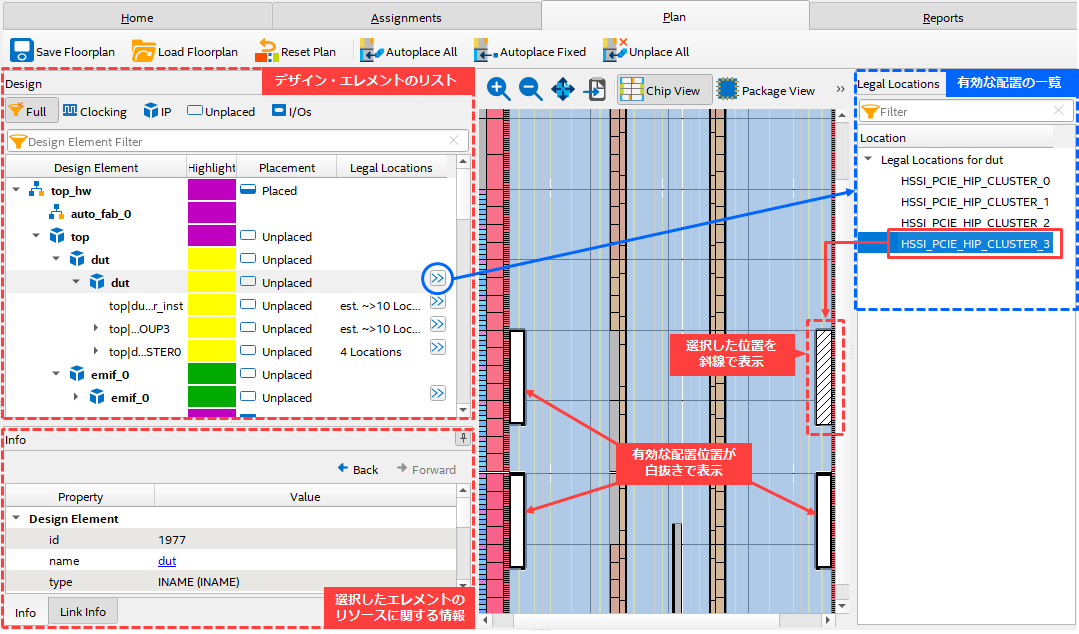The height and width of the screenshot is (634, 1079).
Task: Expand the top|d...STER0 node
Action: (x=96, y=350)
